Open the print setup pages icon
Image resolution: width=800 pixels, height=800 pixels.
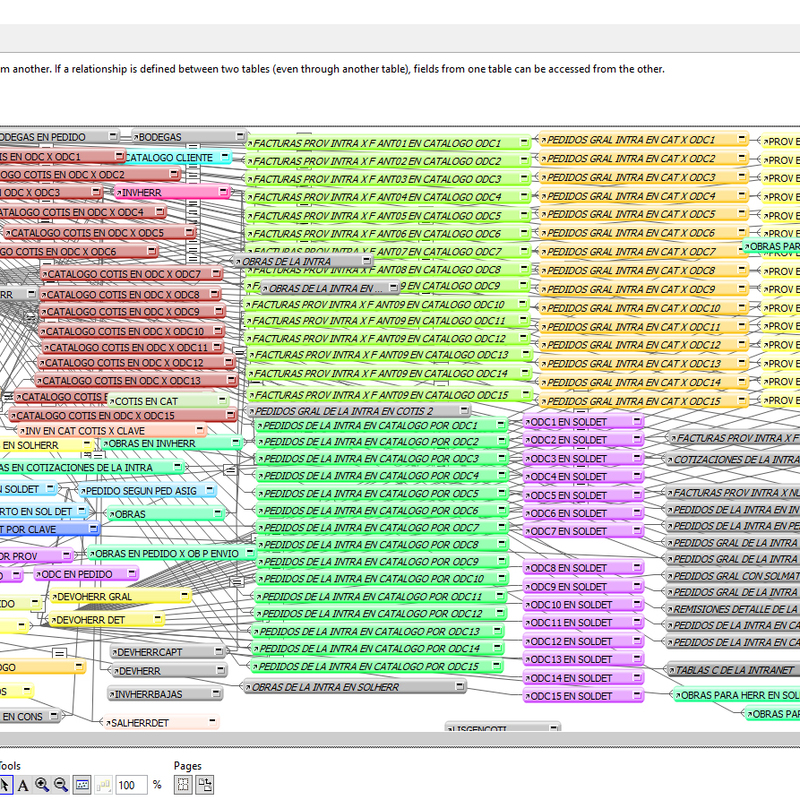(205, 785)
